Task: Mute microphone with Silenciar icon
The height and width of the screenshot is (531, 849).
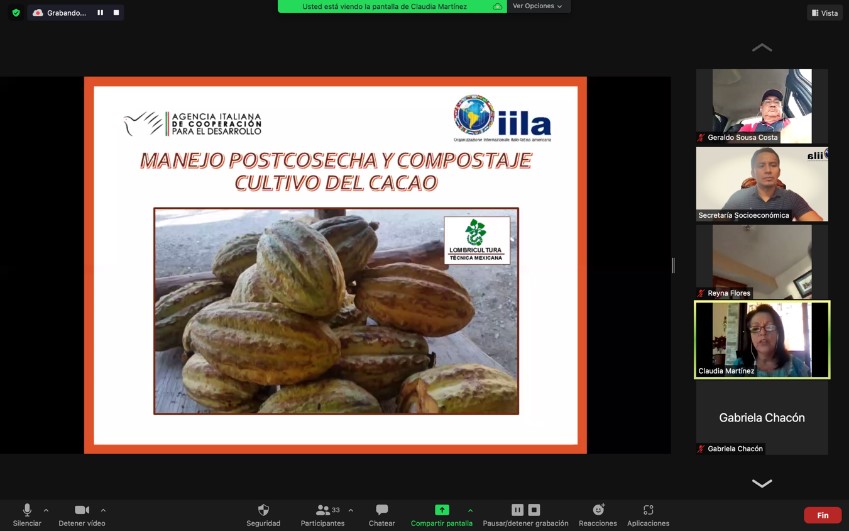Action: pos(27,510)
